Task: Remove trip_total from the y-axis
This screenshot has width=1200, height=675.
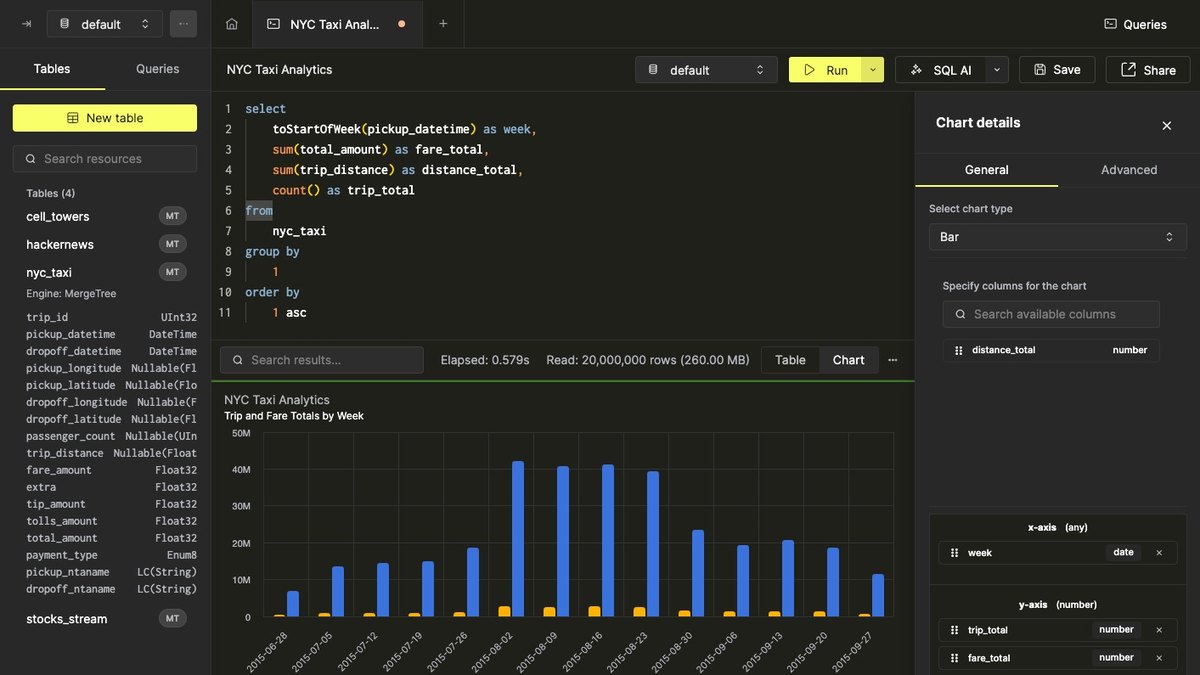Action: click(x=1159, y=630)
